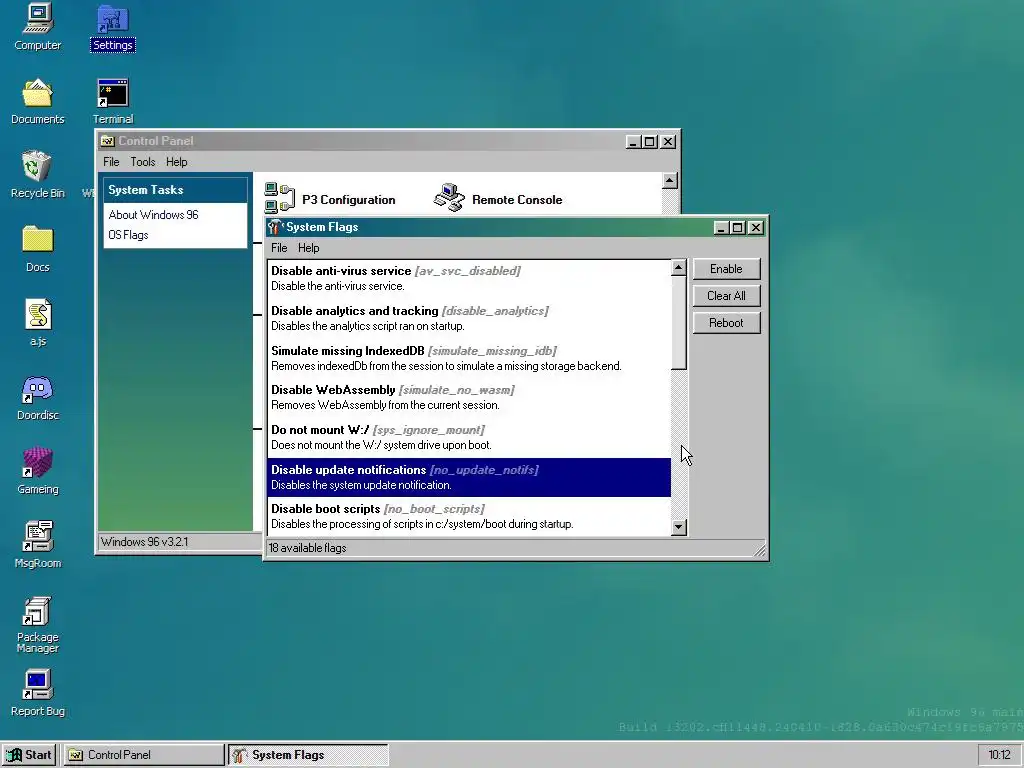The height and width of the screenshot is (768, 1024).
Task: Open Tools menu in Control Panel
Action: (142, 162)
